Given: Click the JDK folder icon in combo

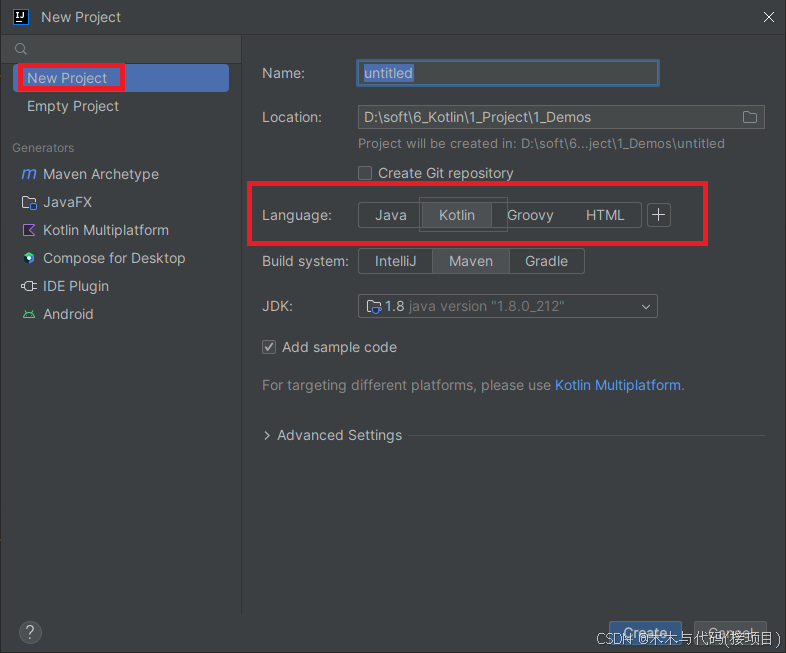Looking at the screenshot, I should coord(374,306).
